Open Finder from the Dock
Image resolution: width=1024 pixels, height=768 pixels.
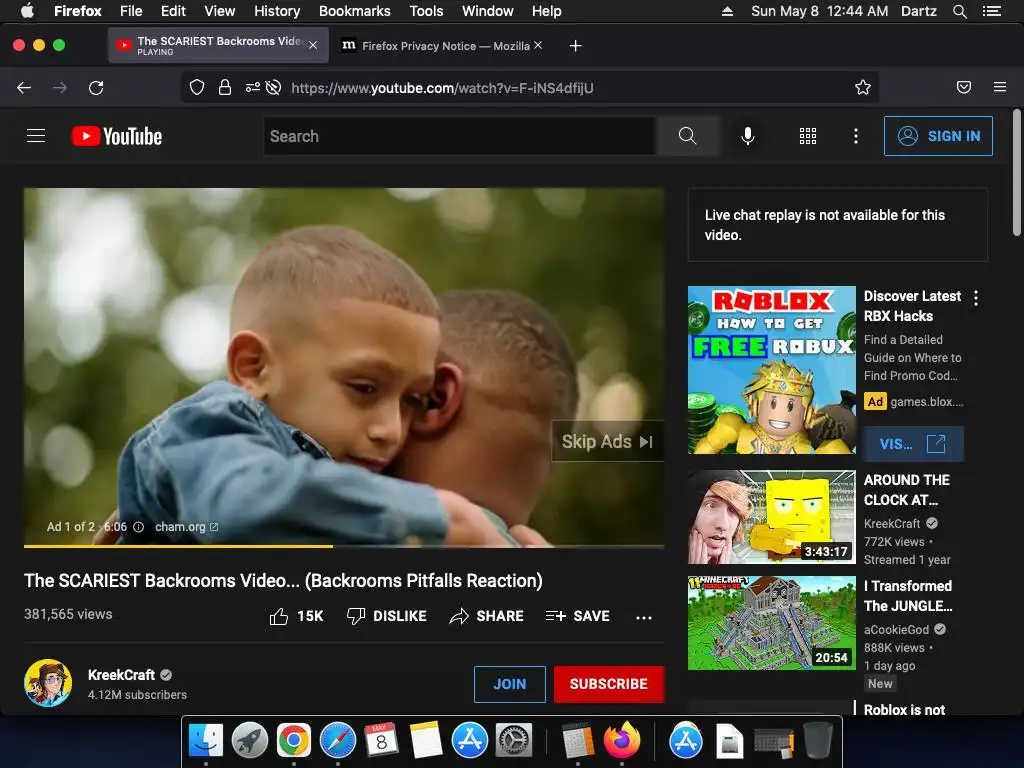tap(206, 741)
